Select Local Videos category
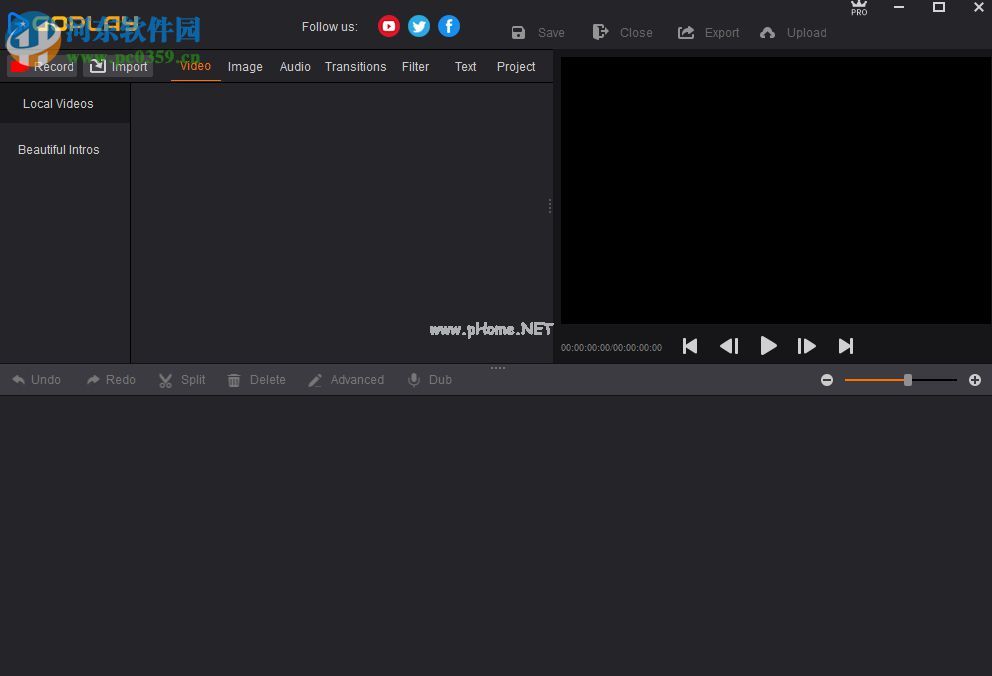Screen dimensions: 992x676 (65, 104)
